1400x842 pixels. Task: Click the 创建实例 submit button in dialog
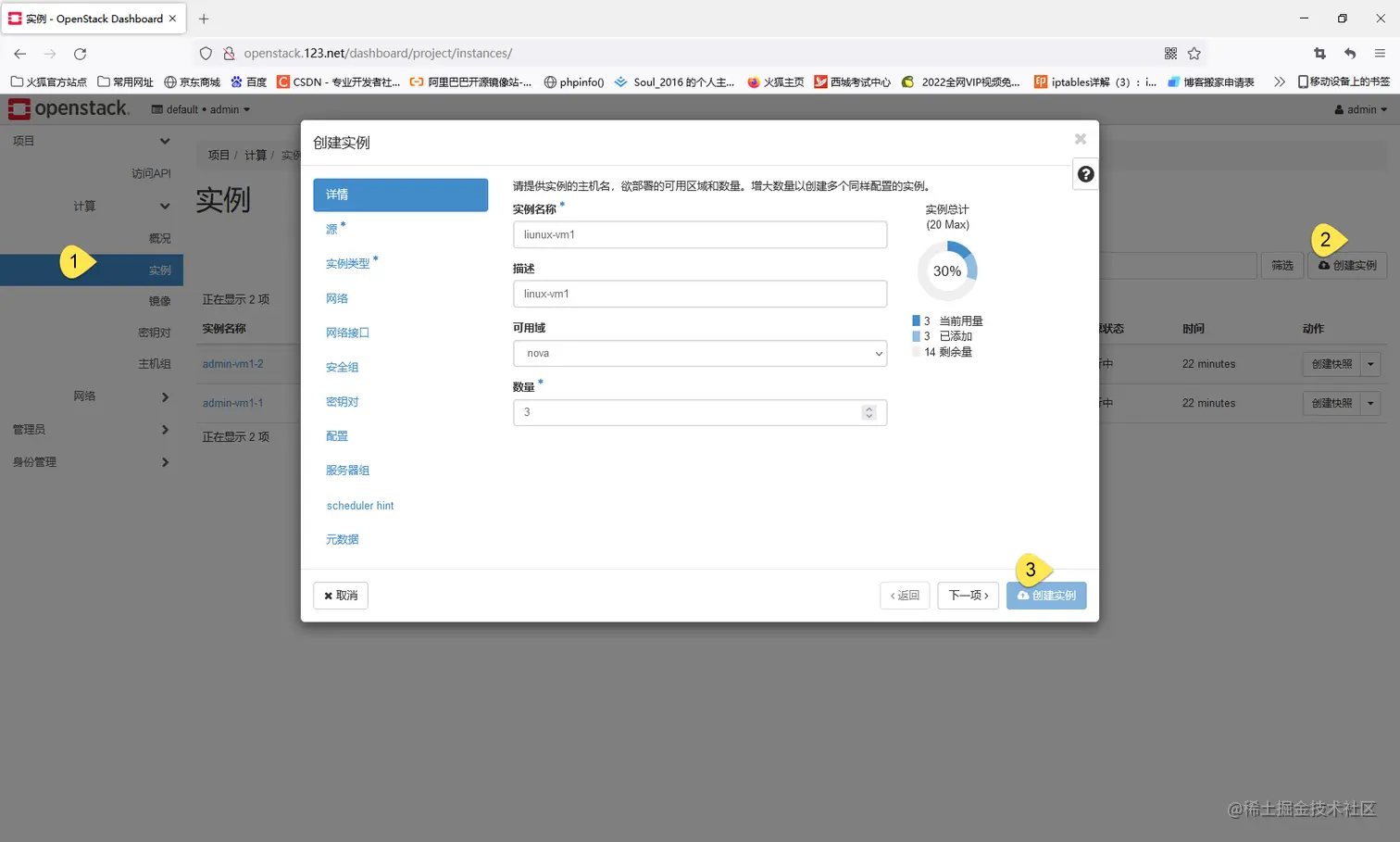point(1046,596)
